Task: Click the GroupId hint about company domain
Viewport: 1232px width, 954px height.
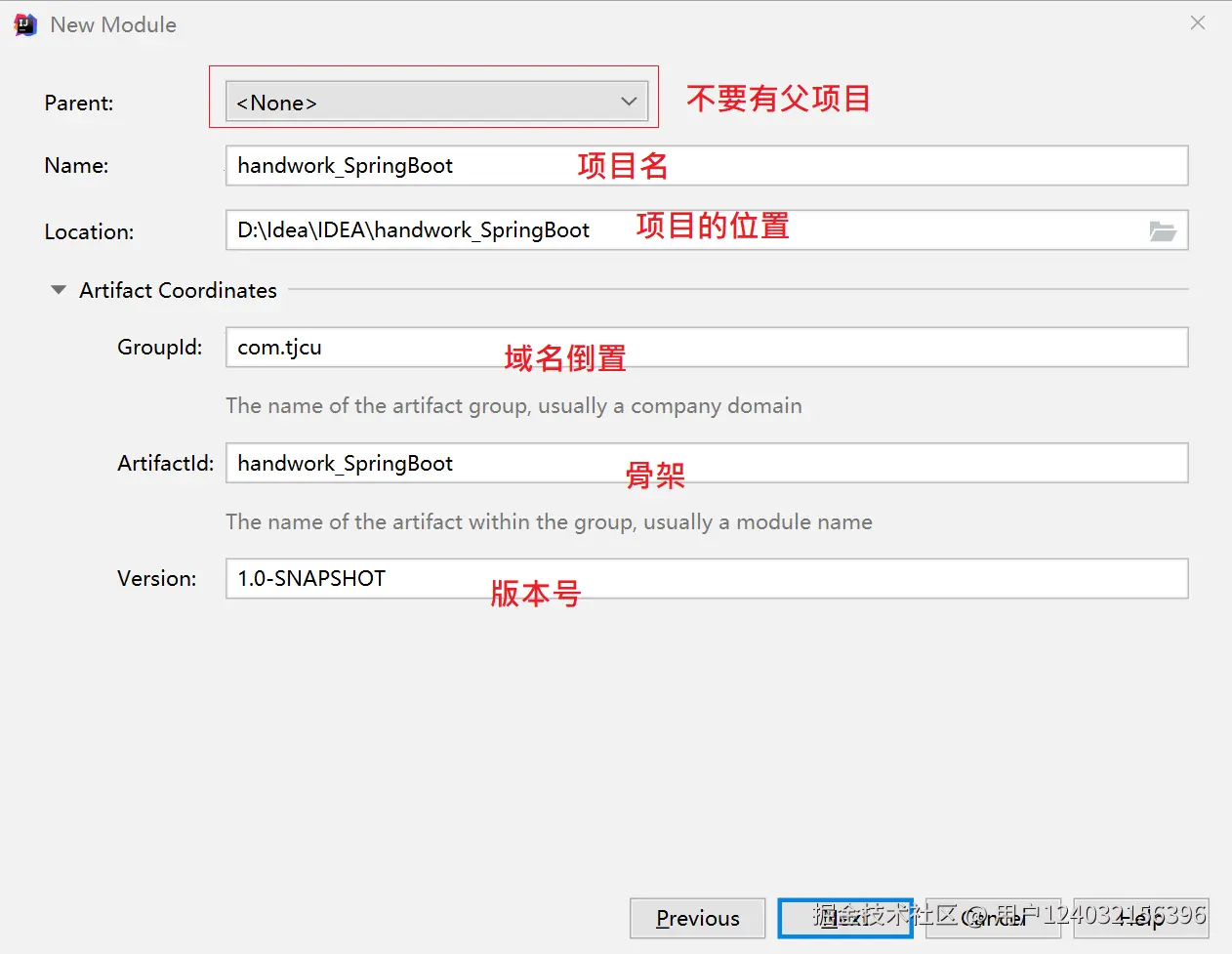Action: 513,405
